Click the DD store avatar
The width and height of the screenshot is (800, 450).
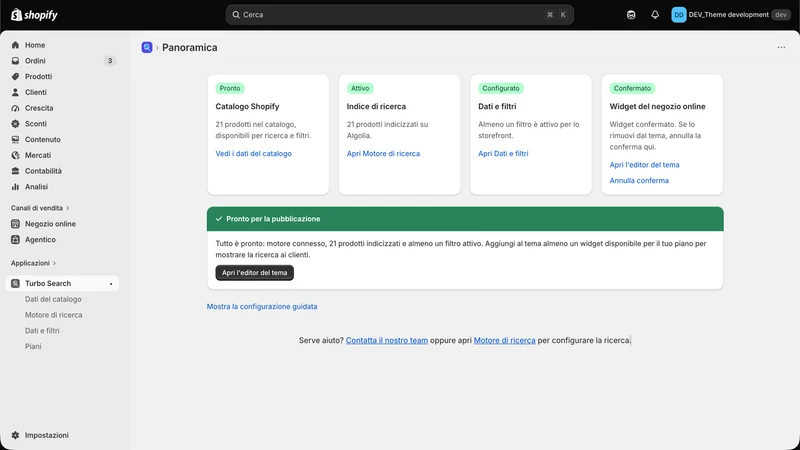point(679,15)
